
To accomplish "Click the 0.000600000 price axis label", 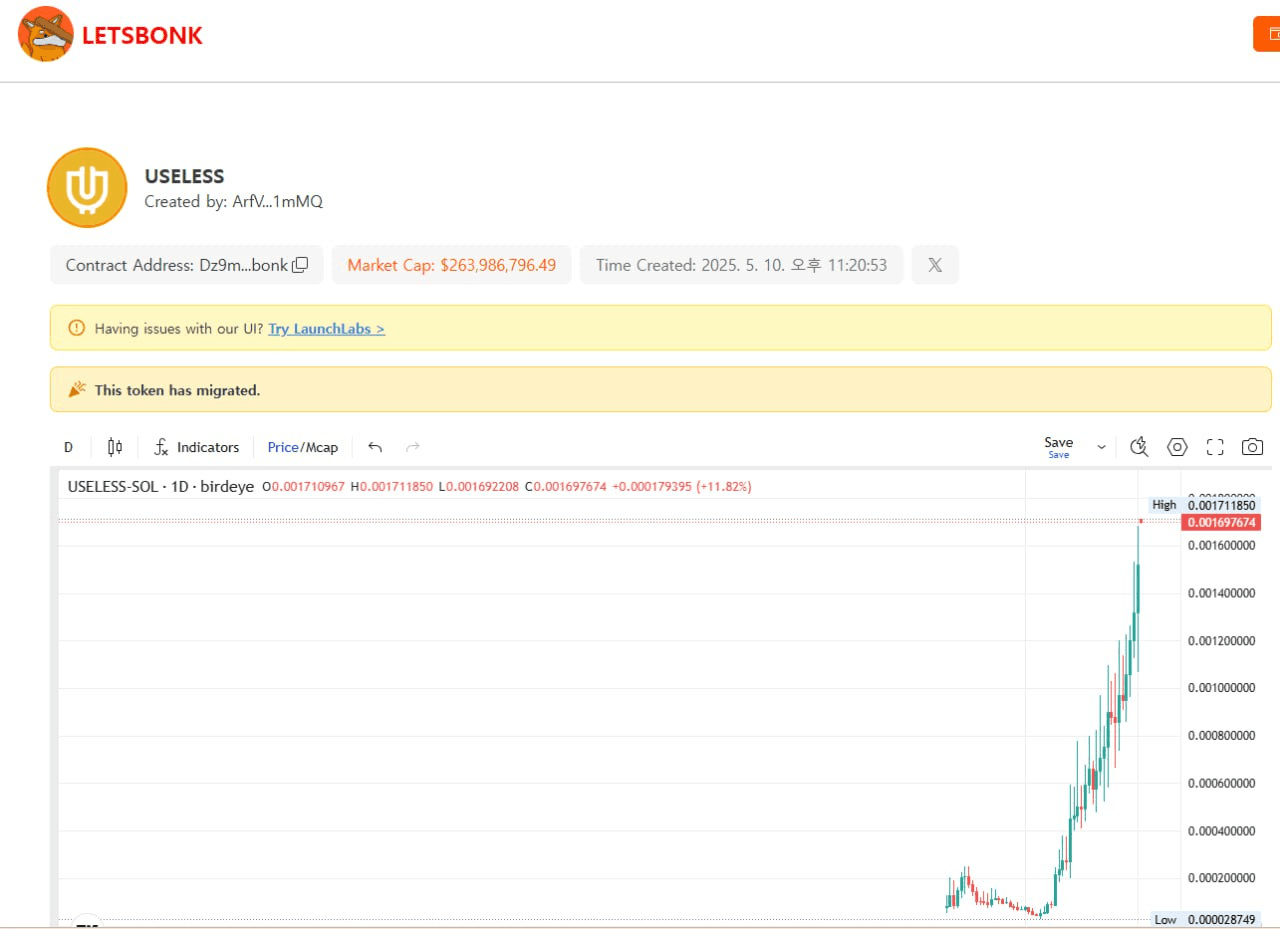I will [1221, 783].
